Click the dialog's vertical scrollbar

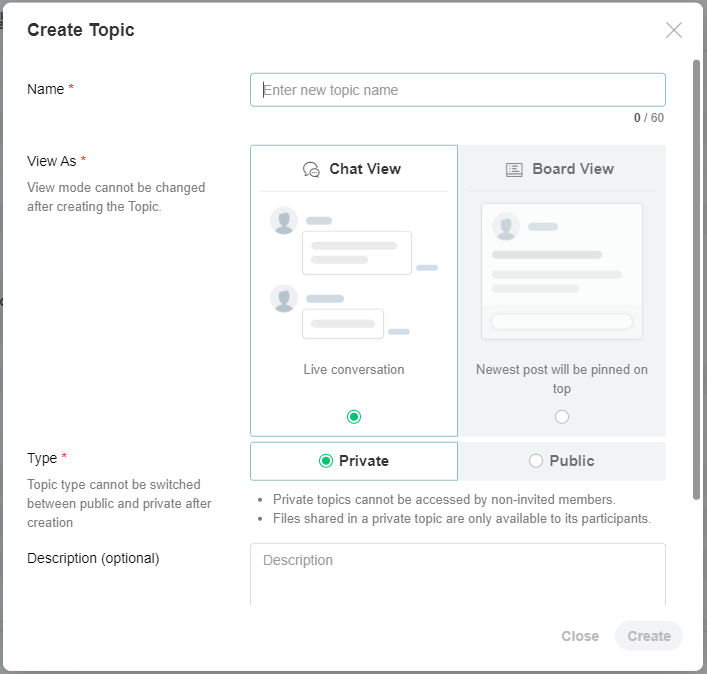(696, 280)
